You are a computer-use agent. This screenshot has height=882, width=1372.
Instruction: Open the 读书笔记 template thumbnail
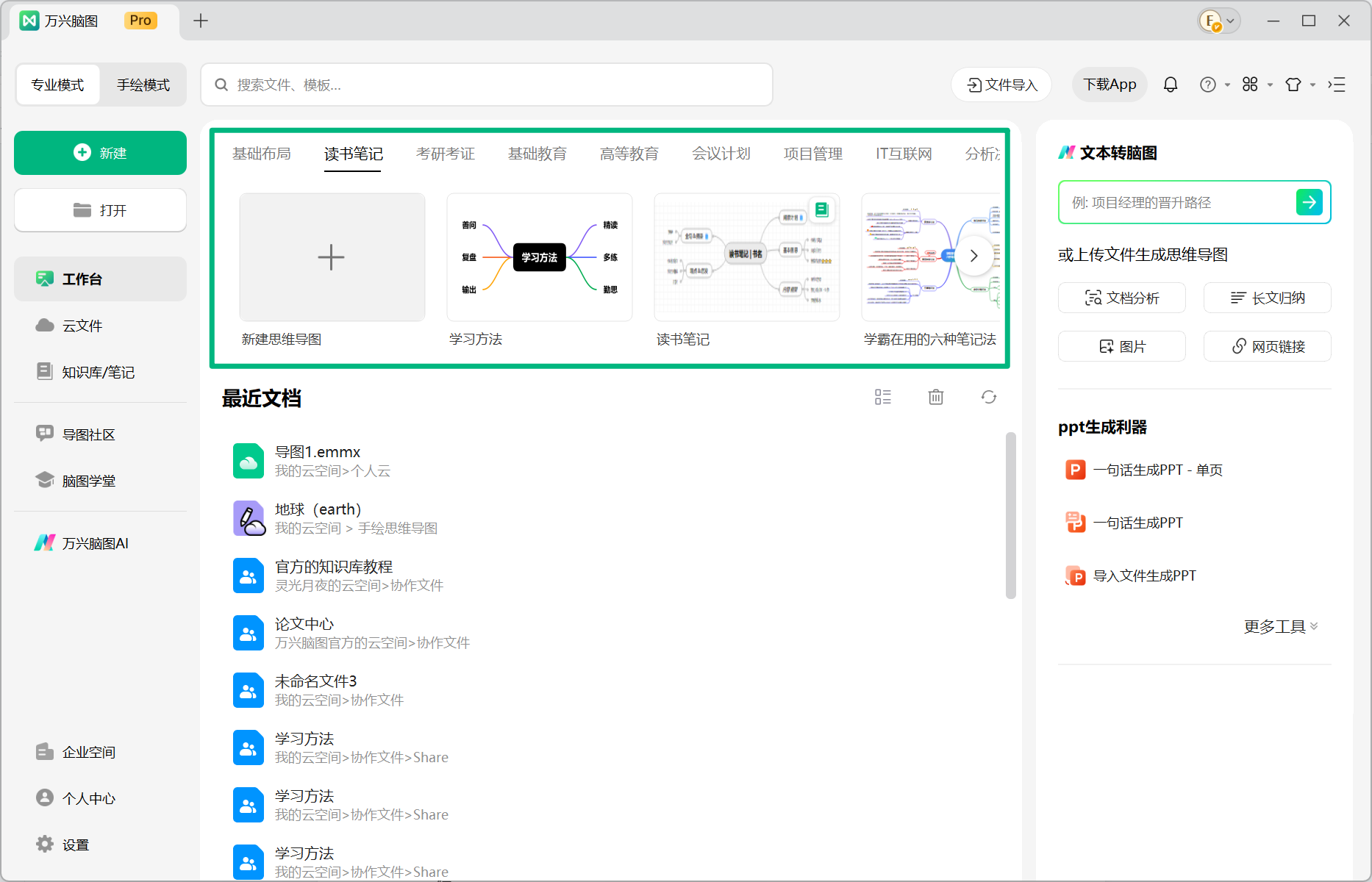pos(747,257)
